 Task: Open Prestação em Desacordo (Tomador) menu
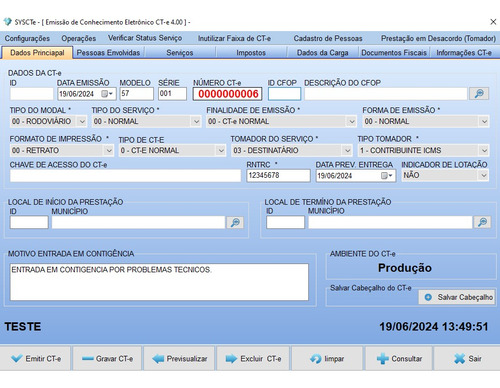[x=438, y=38]
